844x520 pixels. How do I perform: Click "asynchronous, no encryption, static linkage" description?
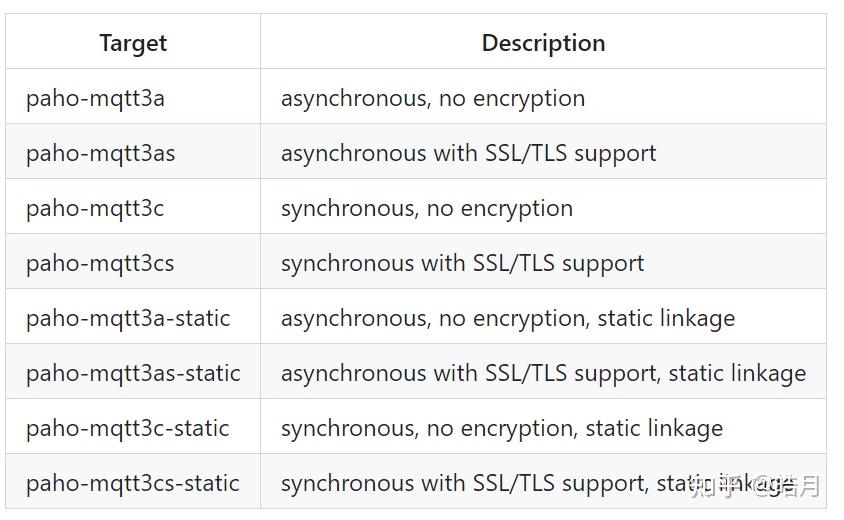tap(508, 318)
